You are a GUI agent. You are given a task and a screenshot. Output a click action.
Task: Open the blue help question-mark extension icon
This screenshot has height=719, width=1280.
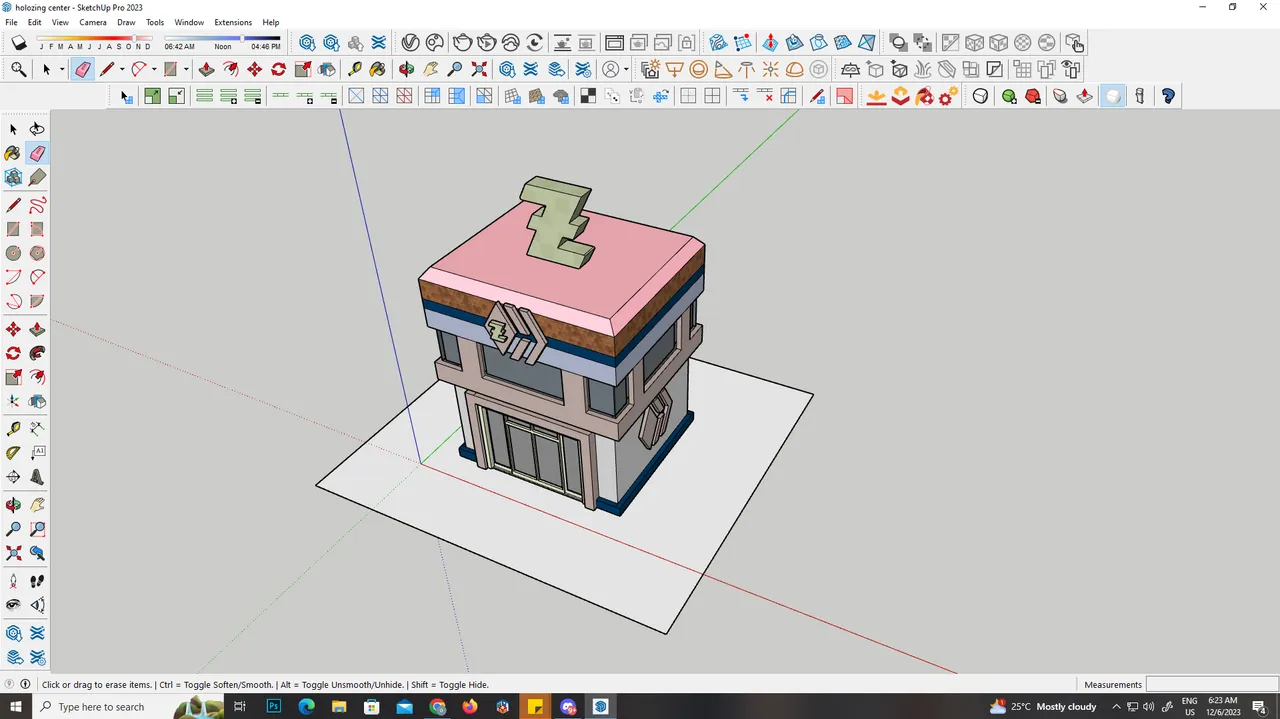(x=1168, y=96)
